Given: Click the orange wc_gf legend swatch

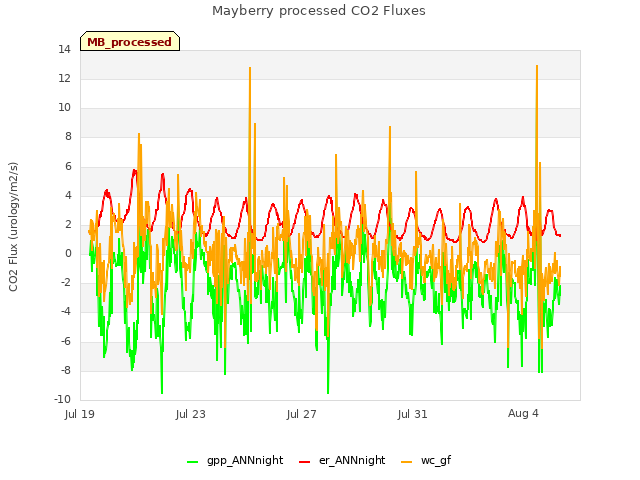Looking at the screenshot, I should 407,462.
